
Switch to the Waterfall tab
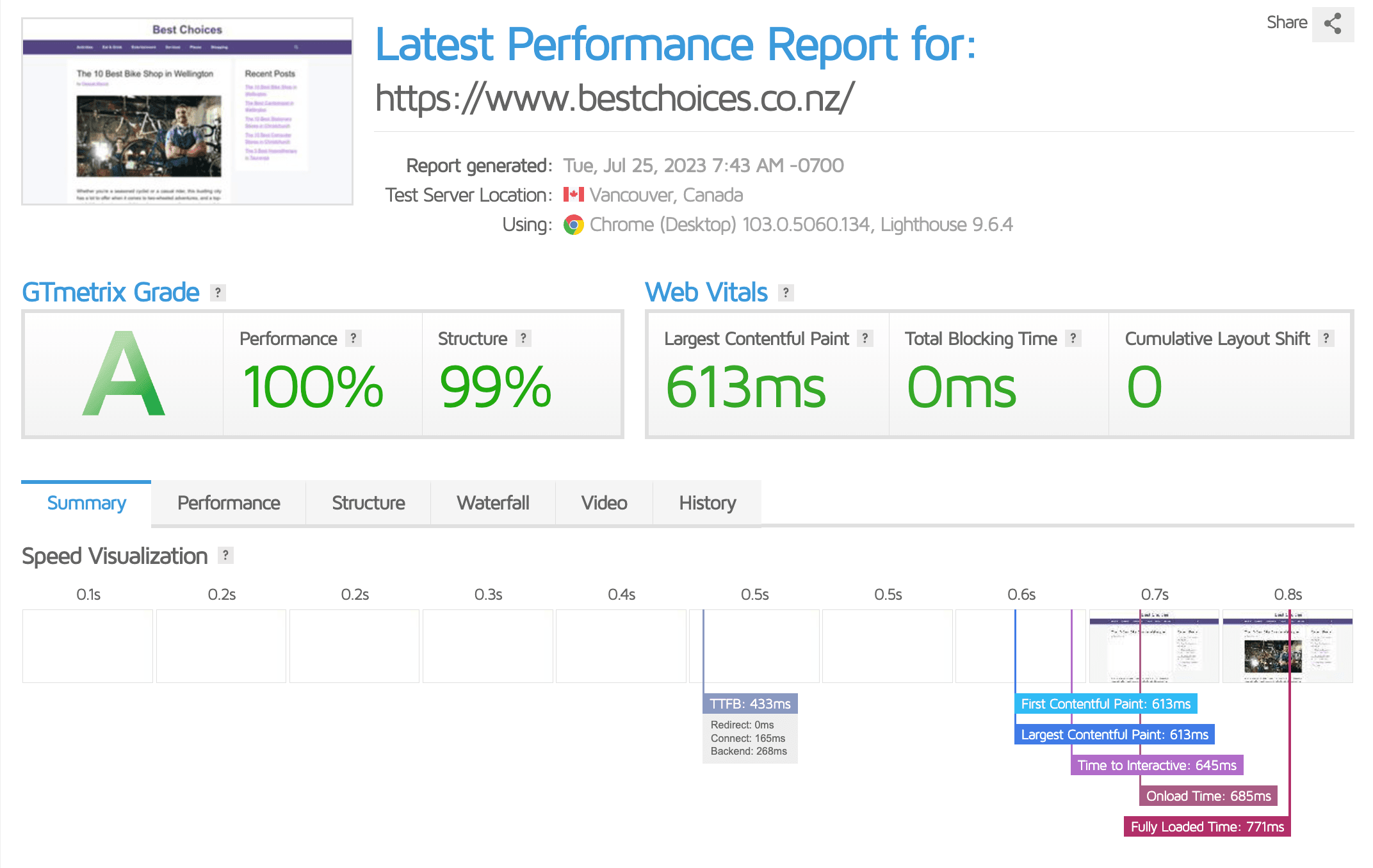coord(492,503)
